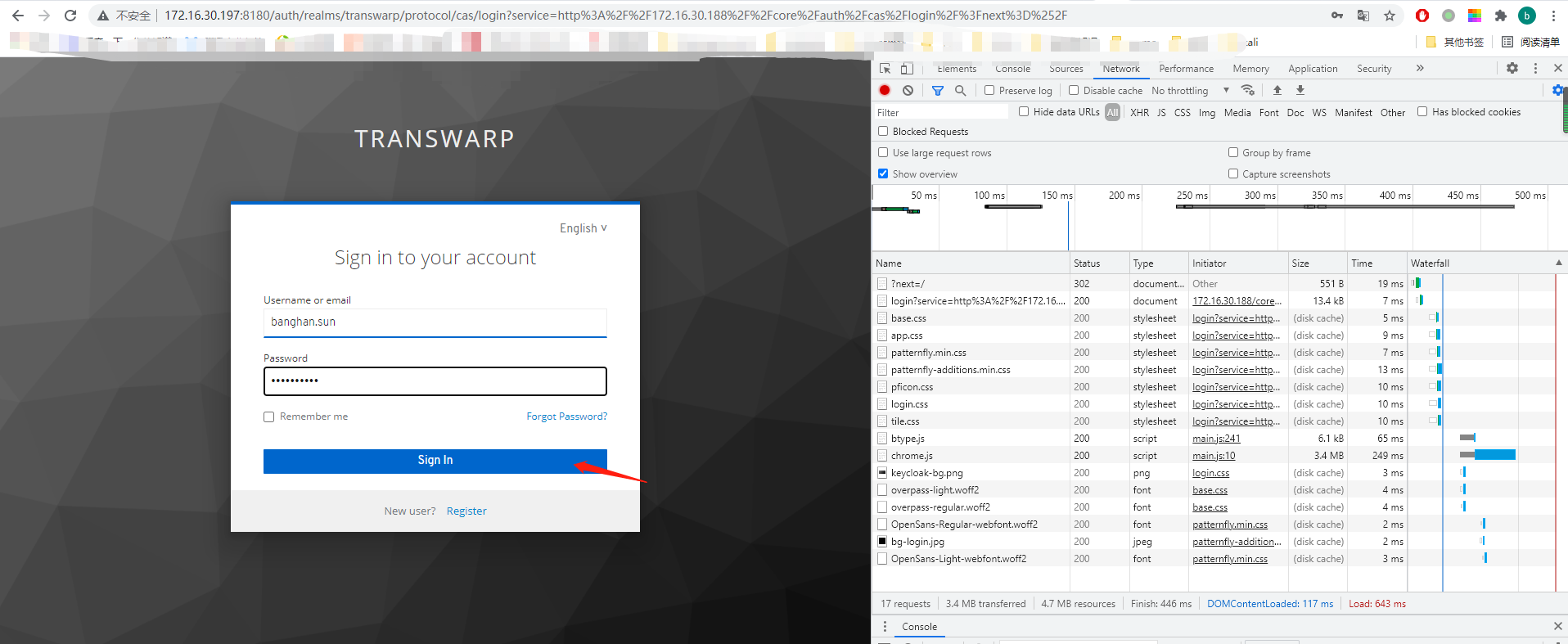The height and width of the screenshot is (644, 1568).
Task: Open the red Opera-style extension icon
Action: 1422,16
